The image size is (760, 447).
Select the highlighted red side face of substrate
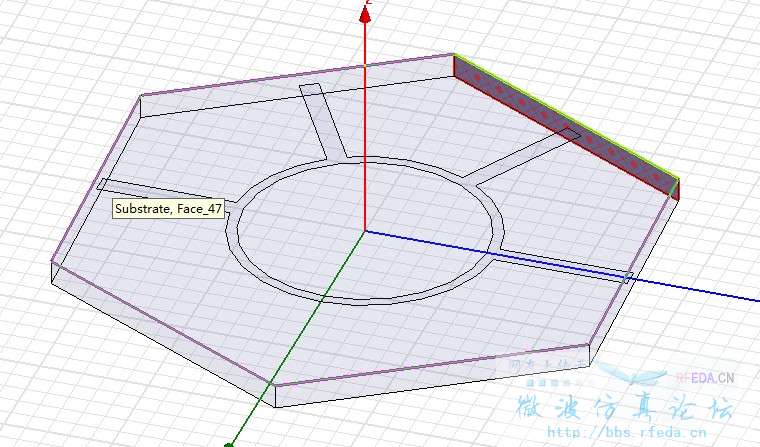566,127
